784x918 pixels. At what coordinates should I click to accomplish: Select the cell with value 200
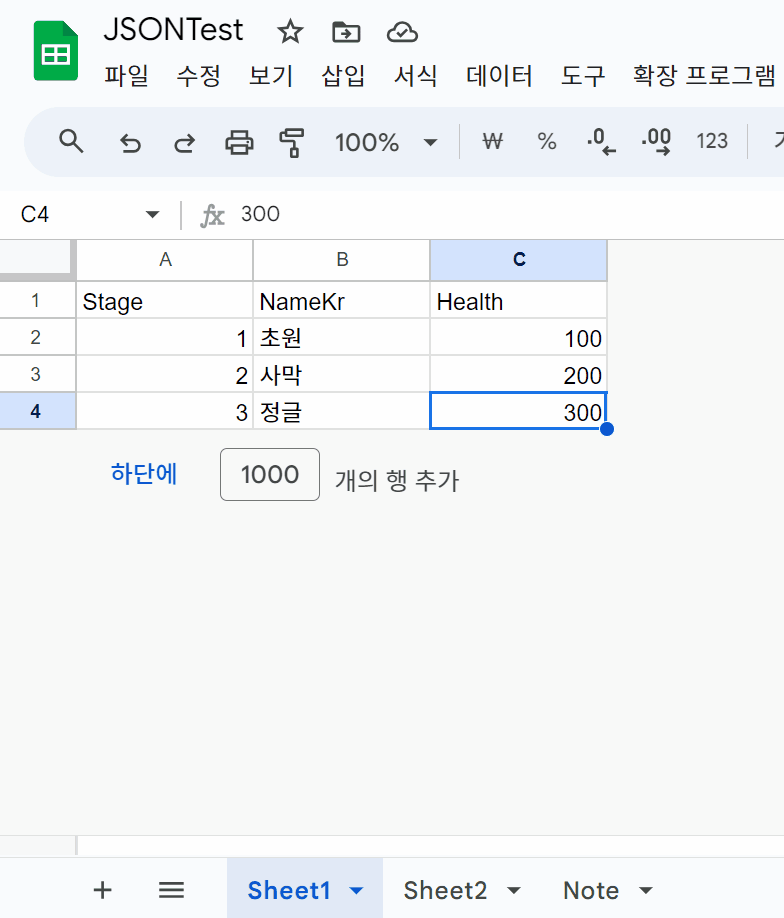[519, 375]
